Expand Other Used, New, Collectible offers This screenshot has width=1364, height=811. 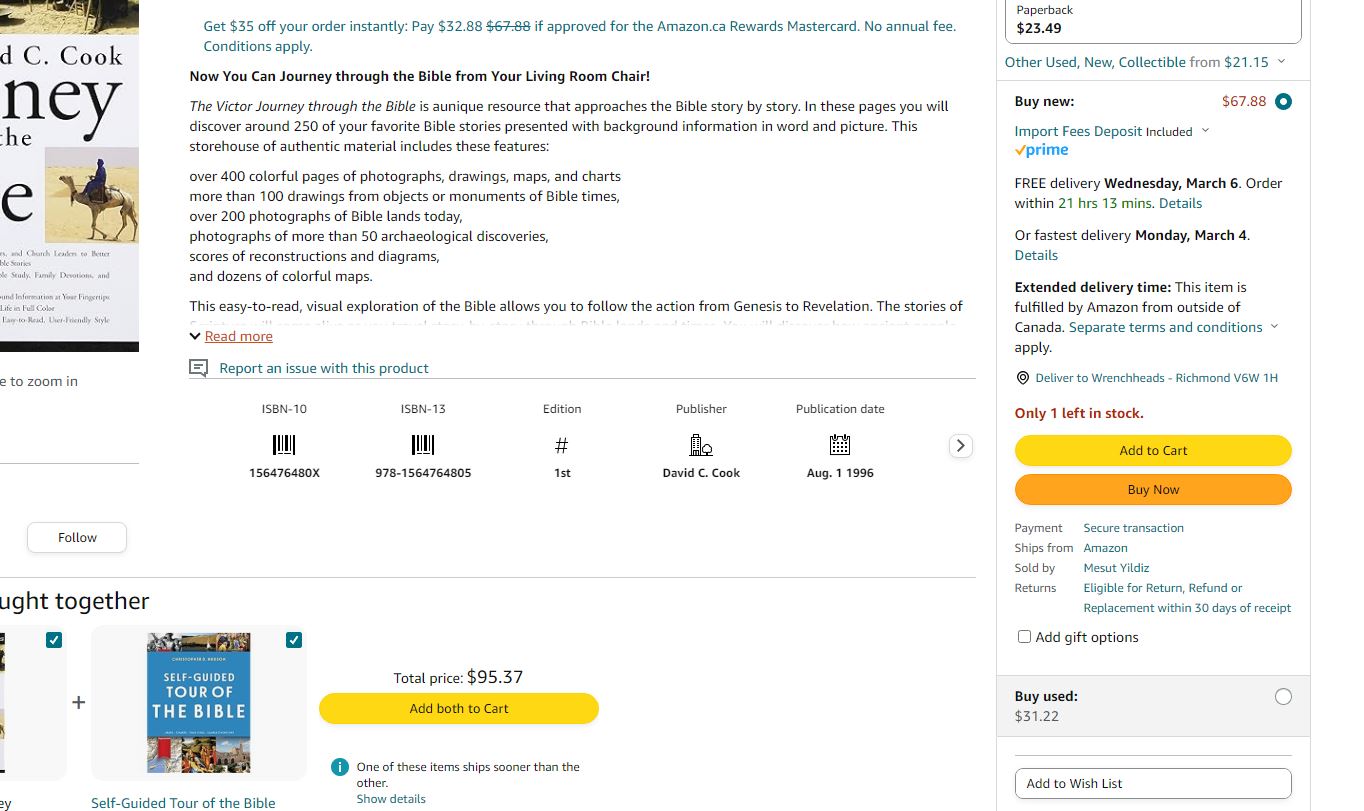[x=1145, y=62]
